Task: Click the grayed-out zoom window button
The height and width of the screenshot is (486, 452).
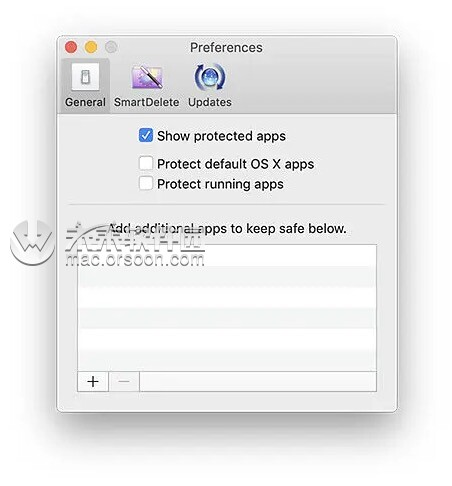Action: click(111, 47)
